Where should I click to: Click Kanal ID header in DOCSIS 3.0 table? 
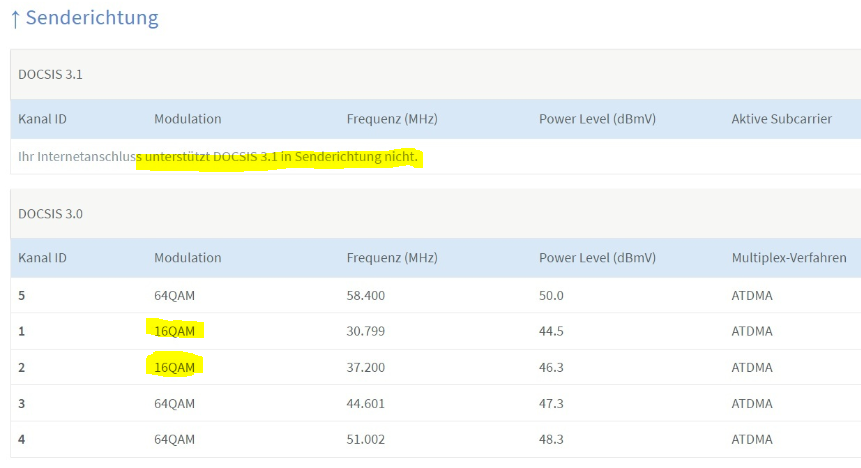click(x=42, y=258)
